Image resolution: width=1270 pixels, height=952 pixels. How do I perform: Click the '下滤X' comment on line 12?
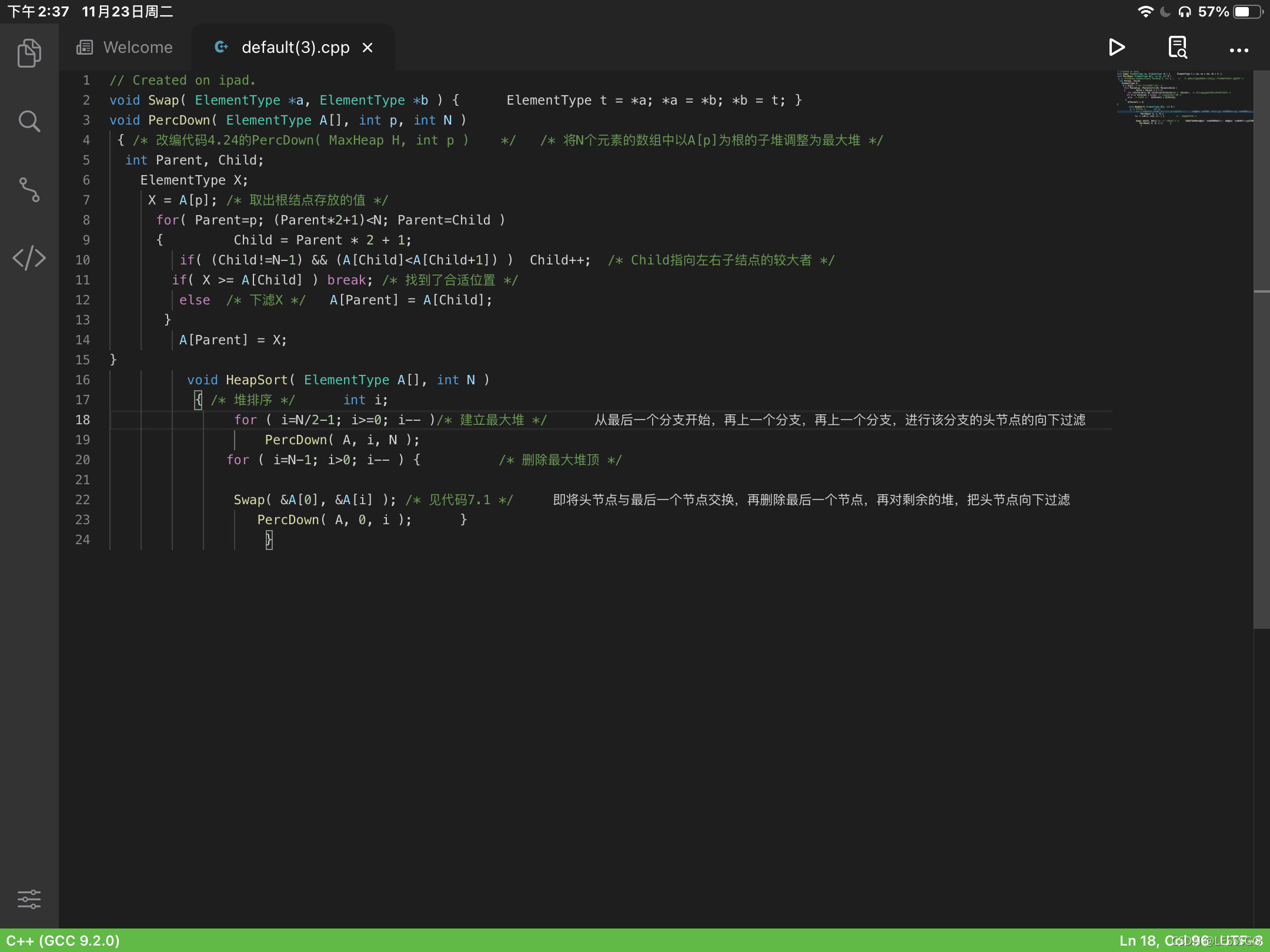point(266,300)
